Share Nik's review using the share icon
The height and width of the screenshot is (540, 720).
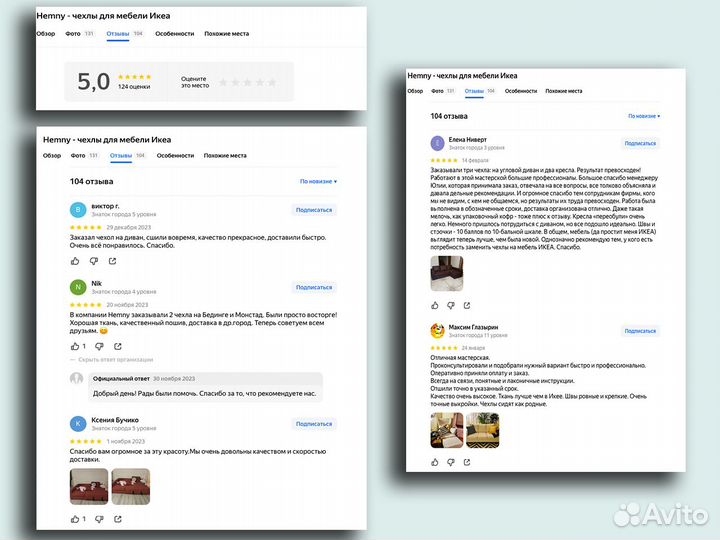pyautogui.click(x=117, y=346)
